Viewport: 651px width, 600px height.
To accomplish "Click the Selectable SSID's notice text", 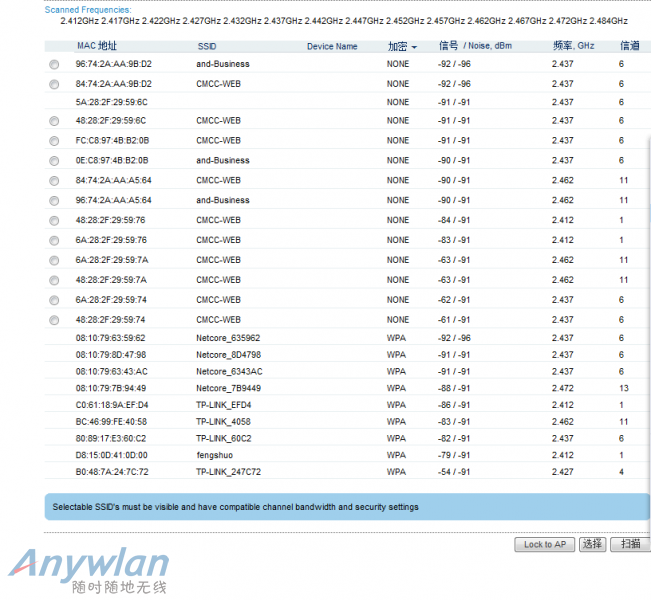I will pos(235,507).
